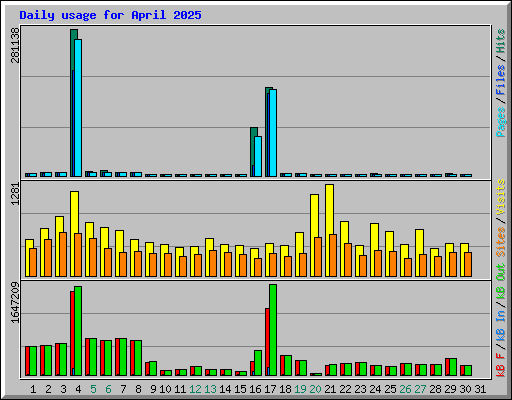
Task: Click the orange sites bar for day 20
Action: coord(318,257)
